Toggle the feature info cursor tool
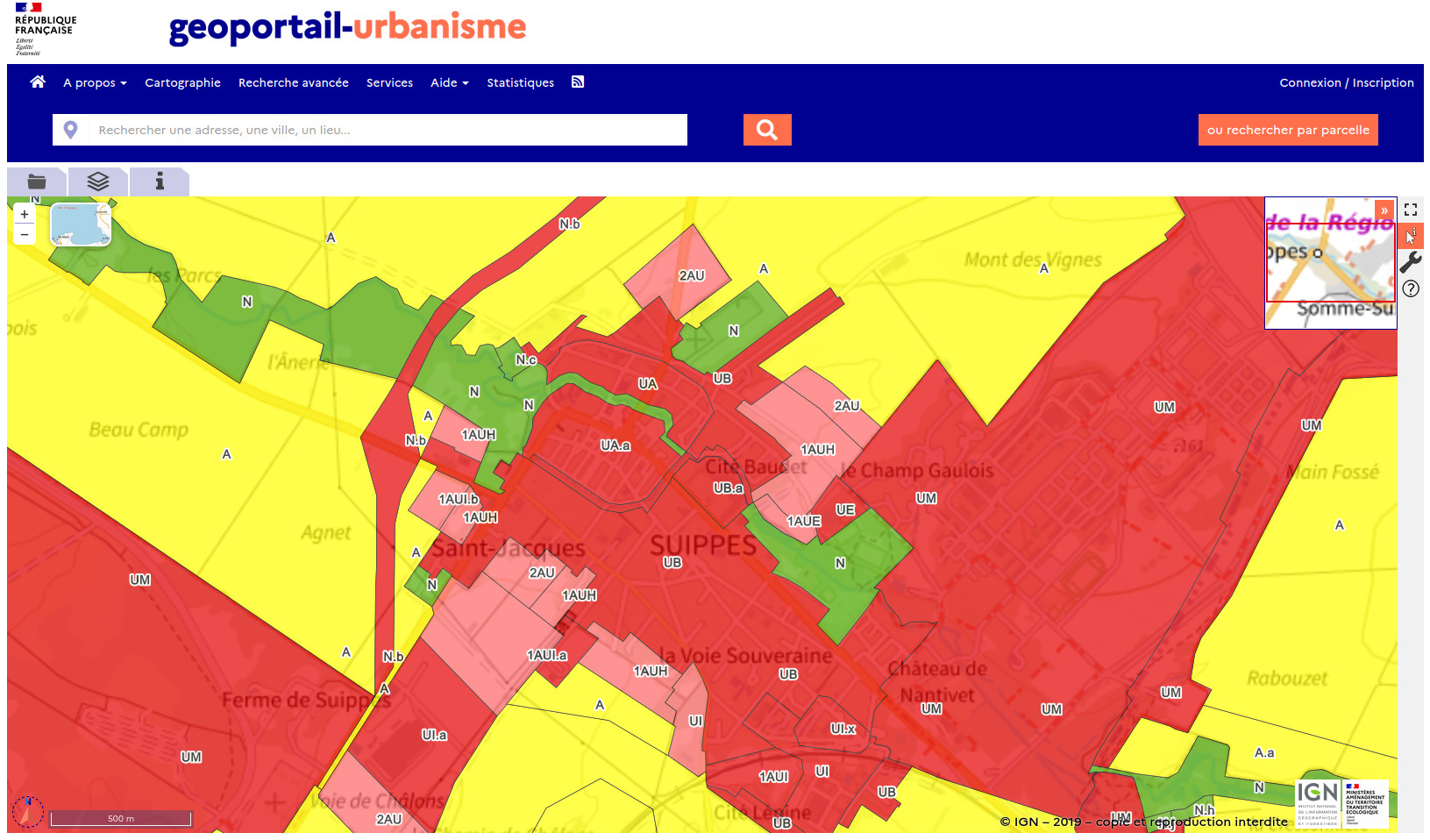 point(1411,236)
